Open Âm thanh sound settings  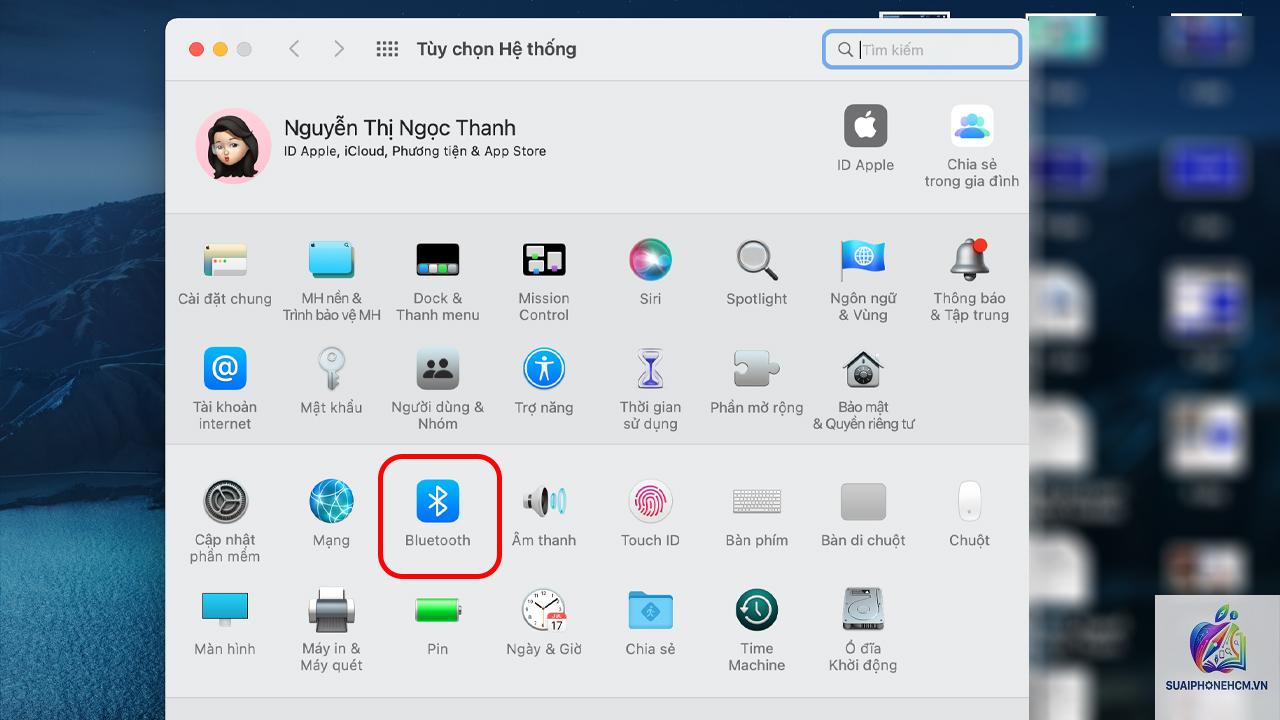point(544,502)
